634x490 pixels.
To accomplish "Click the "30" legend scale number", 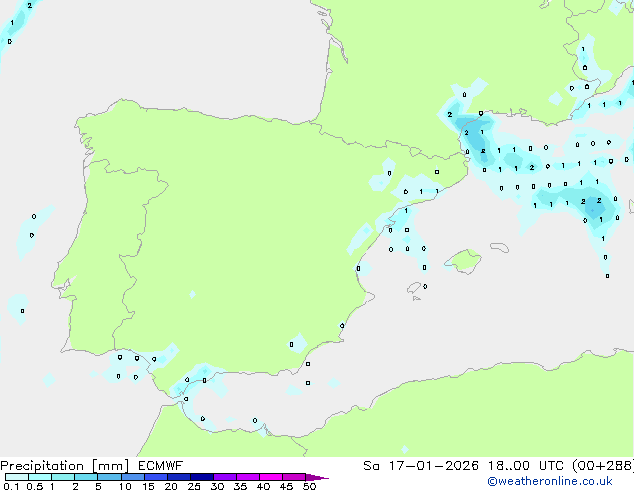I will tap(217, 486).
